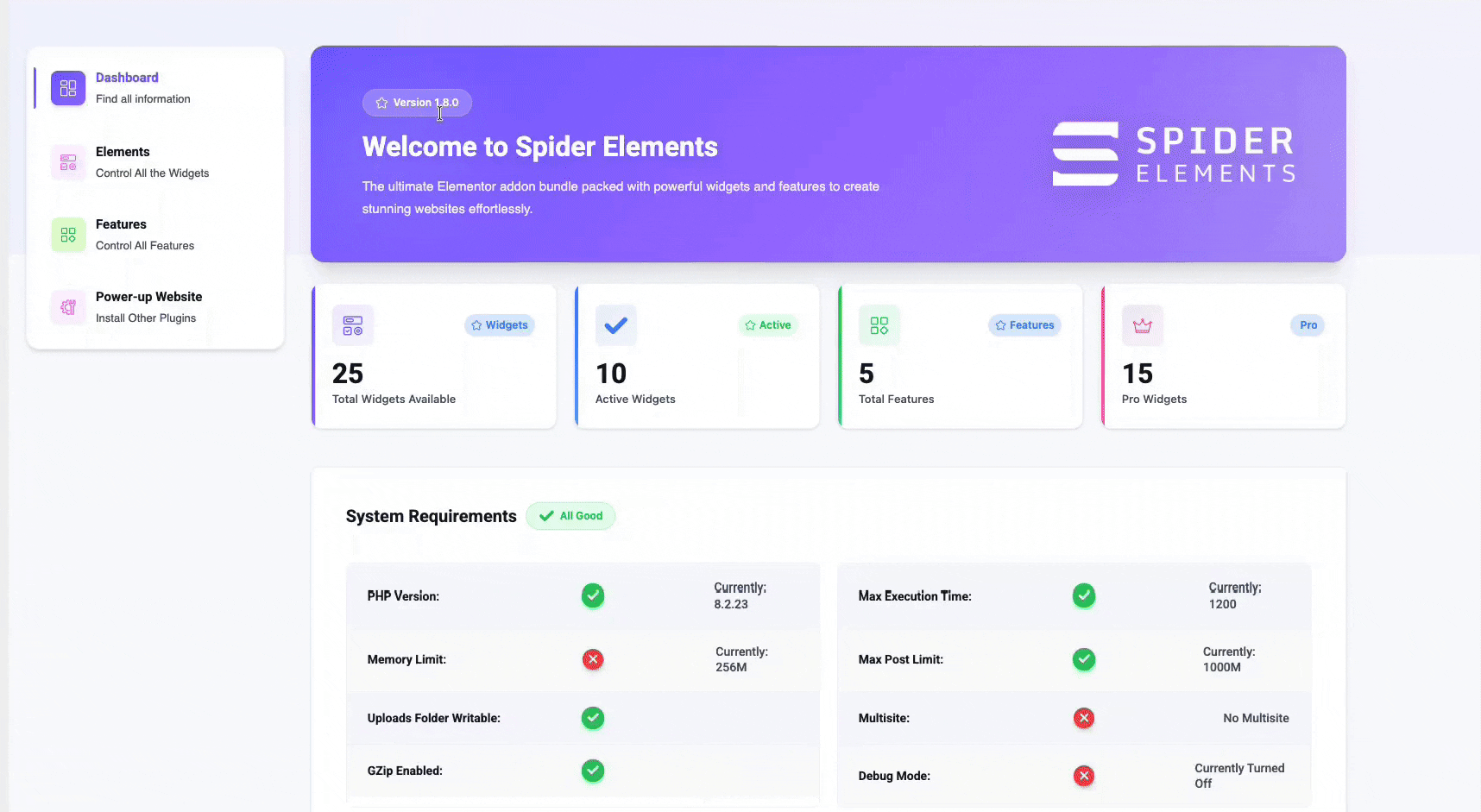
Task: Click the number 25 widget count
Action: 348,374
